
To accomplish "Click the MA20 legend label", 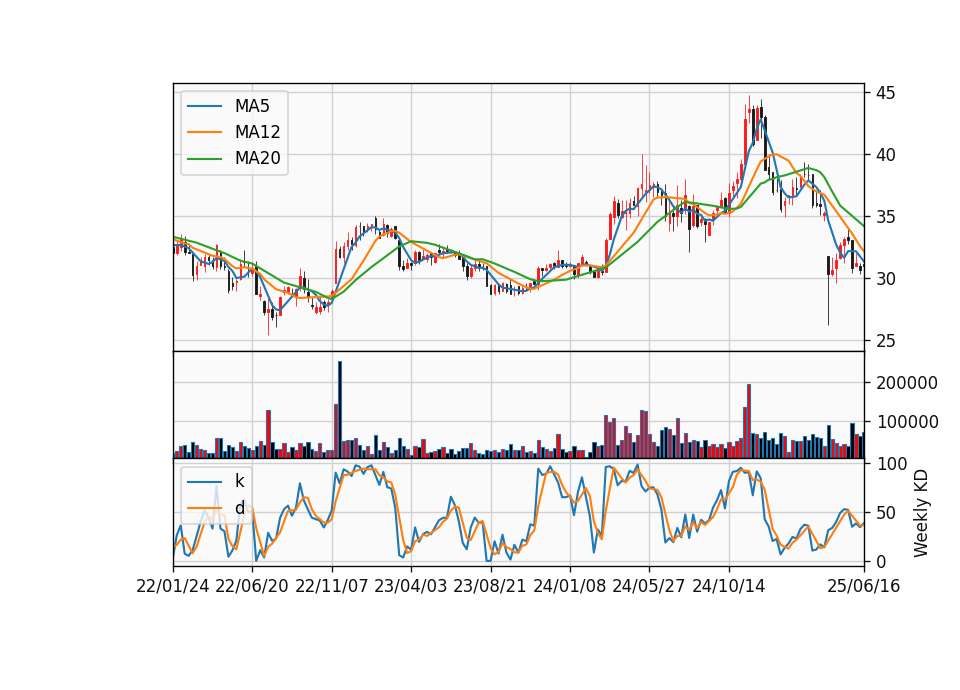I will coord(257,159).
